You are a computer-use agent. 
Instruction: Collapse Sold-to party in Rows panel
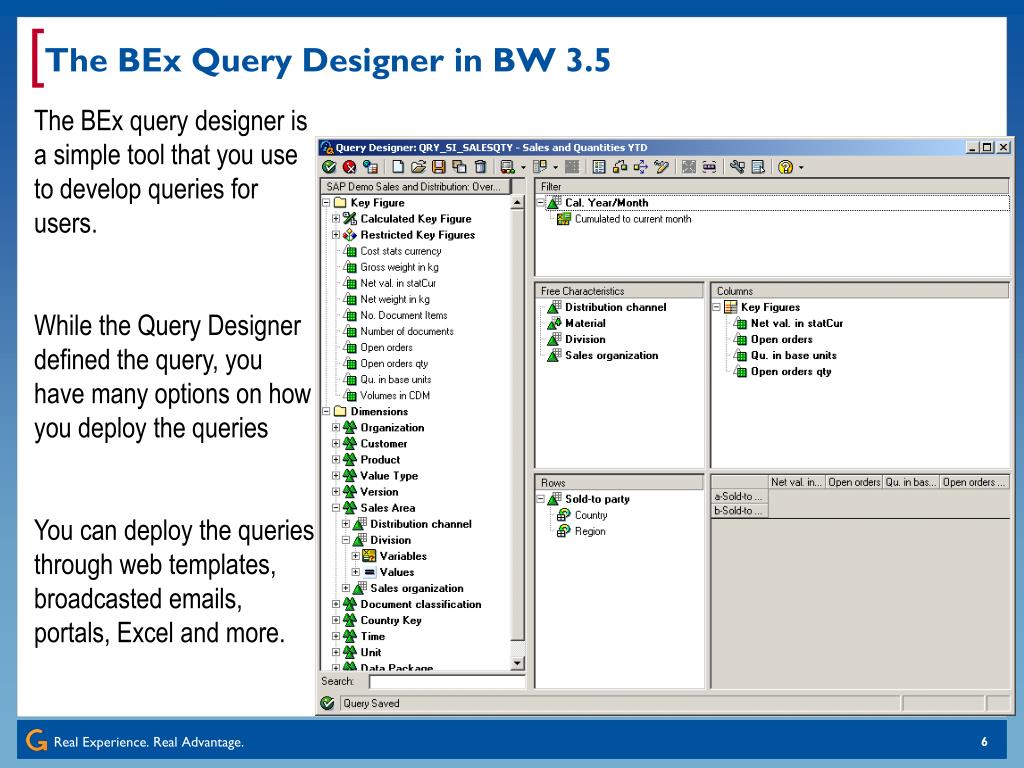pos(541,499)
